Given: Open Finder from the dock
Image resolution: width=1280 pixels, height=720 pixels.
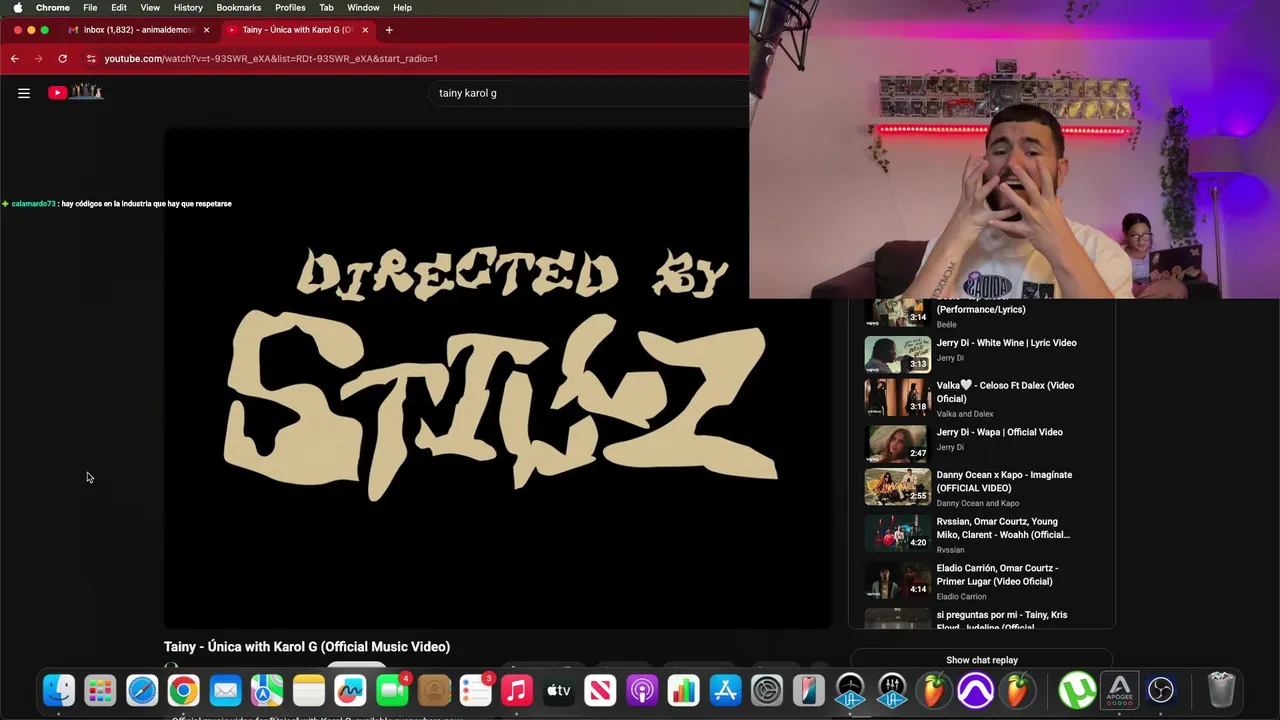Looking at the screenshot, I should coord(59,690).
